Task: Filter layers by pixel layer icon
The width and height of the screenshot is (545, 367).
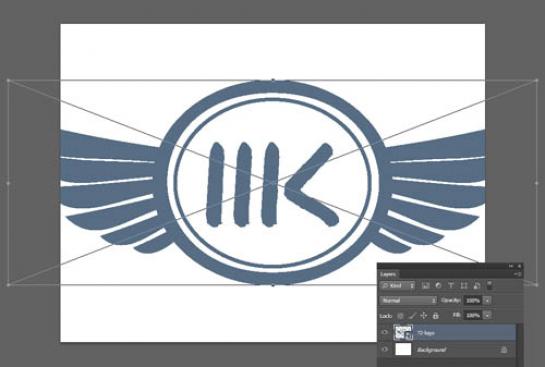Action: 426,286
